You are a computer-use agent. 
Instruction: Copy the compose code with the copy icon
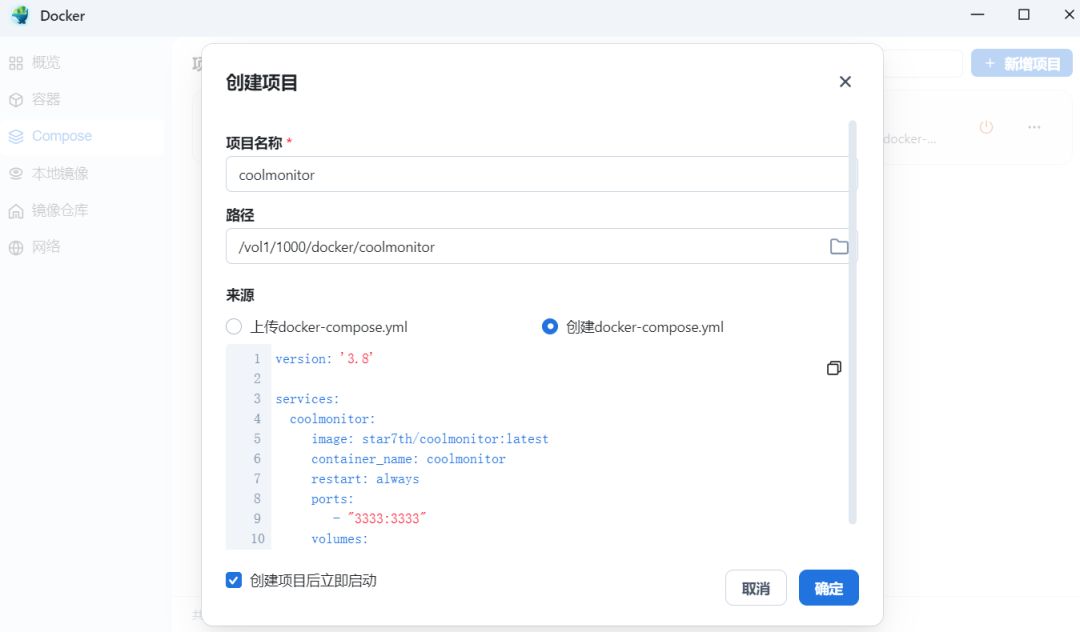[x=833, y=368]
